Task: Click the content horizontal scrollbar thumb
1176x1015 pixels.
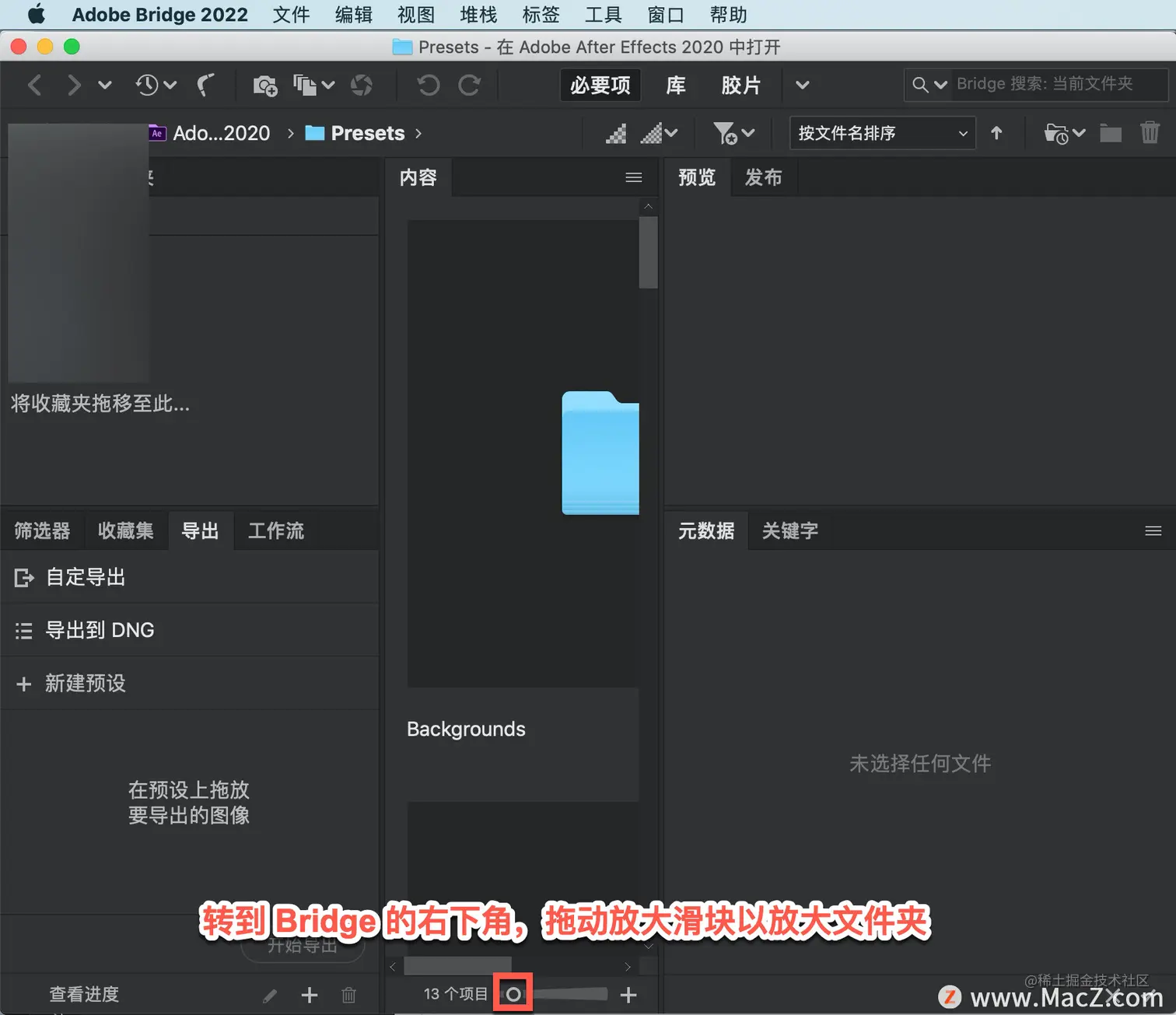Action: coord(458,966)
